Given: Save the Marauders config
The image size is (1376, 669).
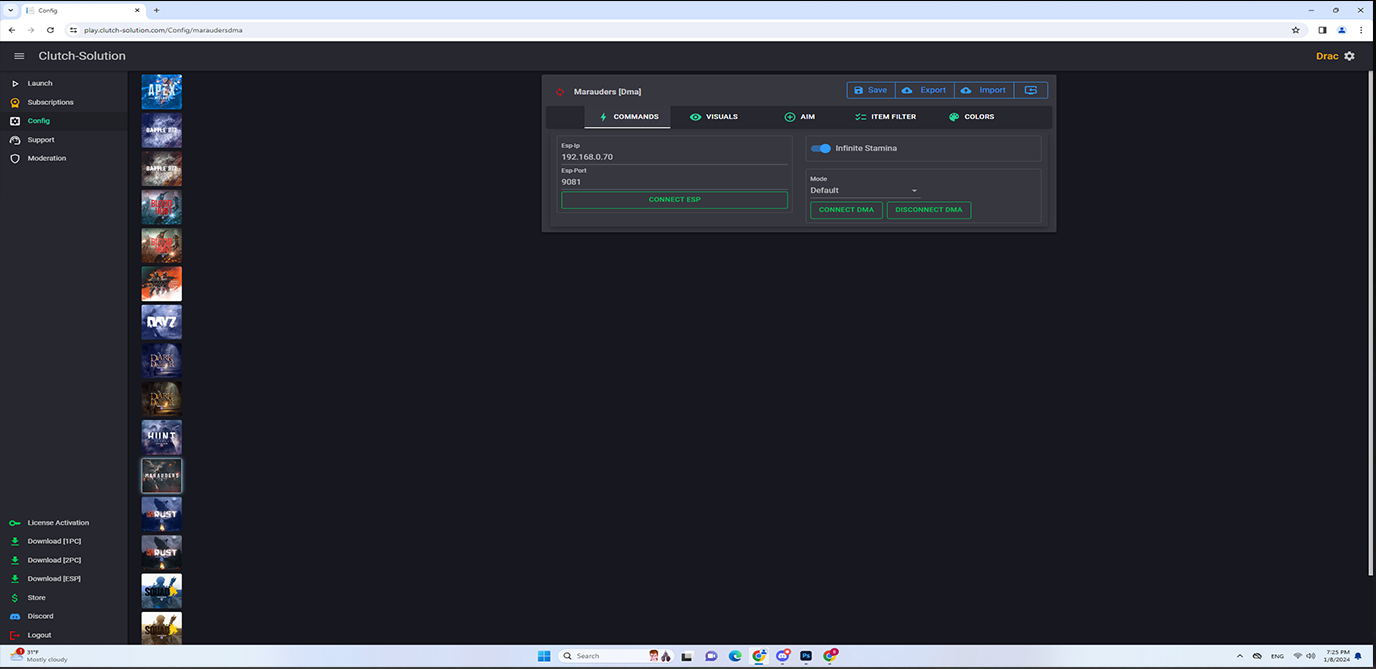Looking at the screenshot, I should click(871, 90).
